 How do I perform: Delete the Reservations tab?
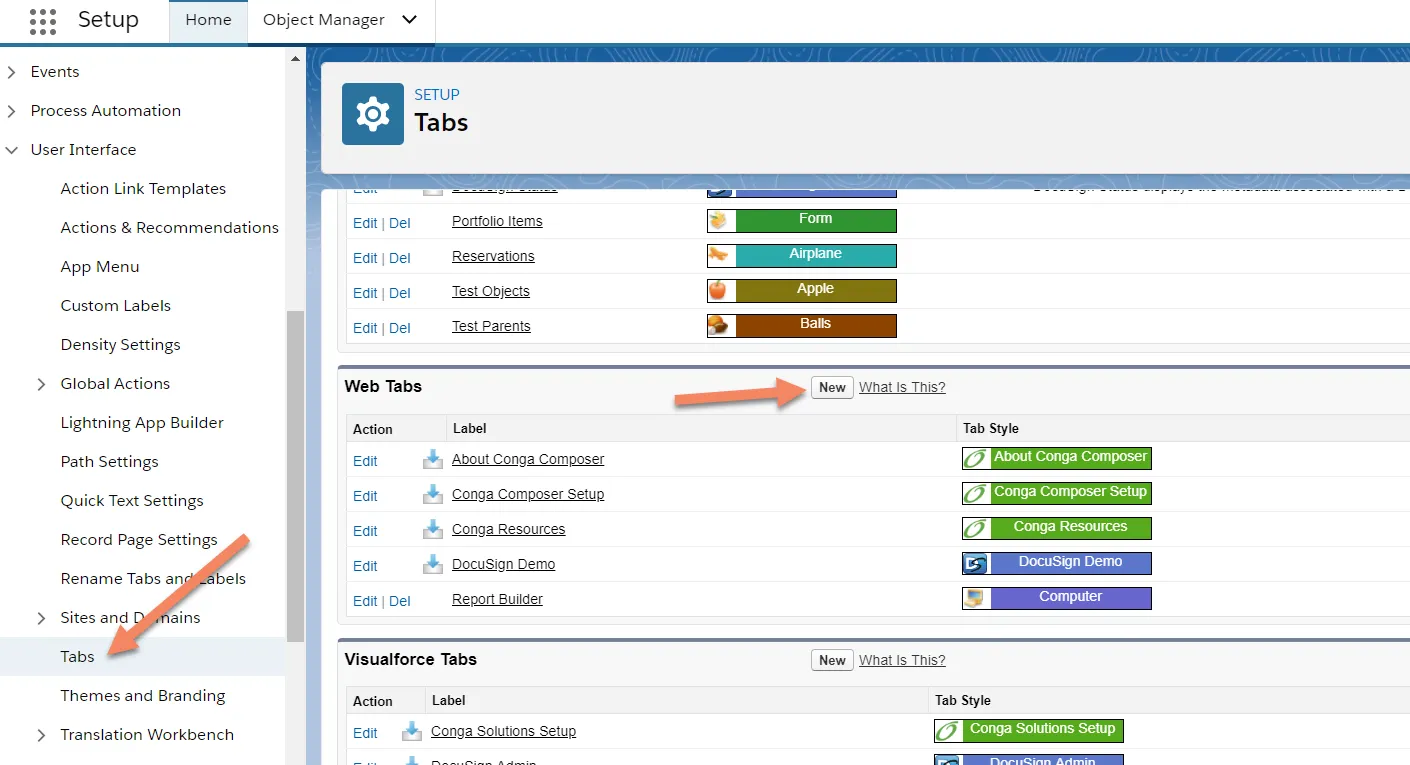point(400,258)
